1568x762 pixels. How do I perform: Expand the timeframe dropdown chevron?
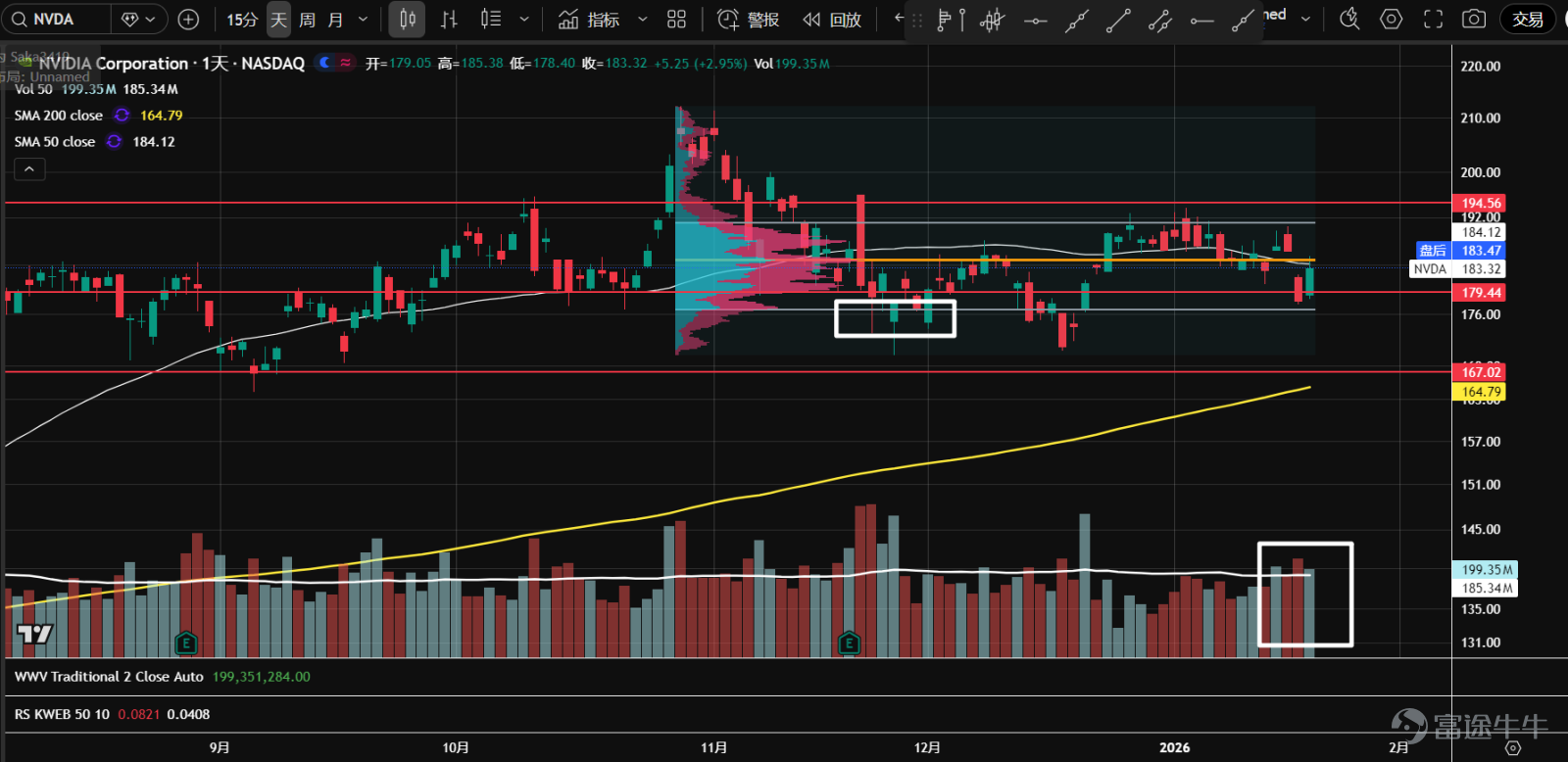[364, 19]
